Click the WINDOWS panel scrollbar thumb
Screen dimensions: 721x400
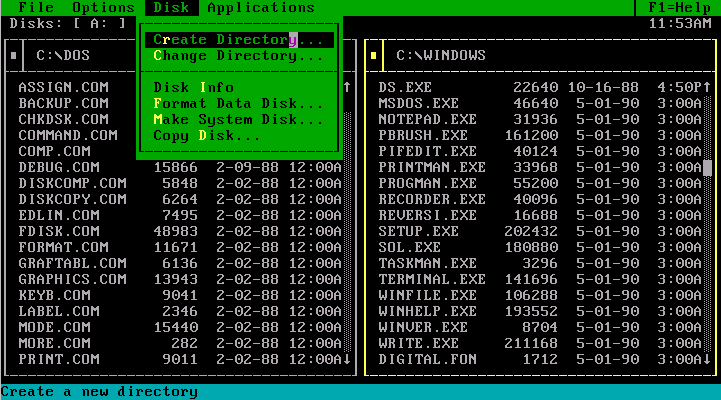click(x=707, y=167)
